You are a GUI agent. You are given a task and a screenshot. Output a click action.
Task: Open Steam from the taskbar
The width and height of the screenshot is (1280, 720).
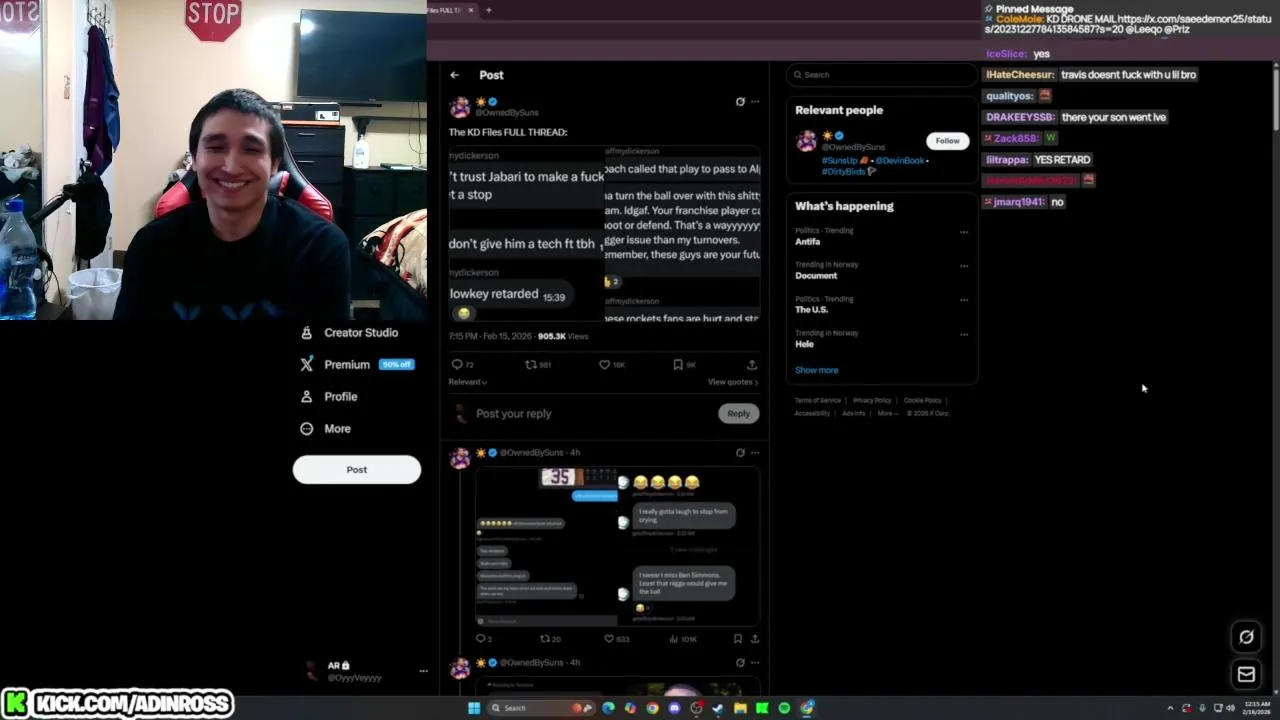pyautogui.click(x=718, y=708)
